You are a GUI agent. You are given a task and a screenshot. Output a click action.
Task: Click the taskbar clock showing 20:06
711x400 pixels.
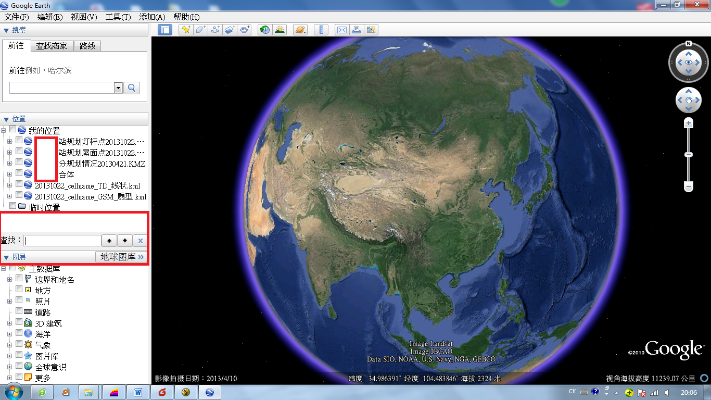(688, 392)
